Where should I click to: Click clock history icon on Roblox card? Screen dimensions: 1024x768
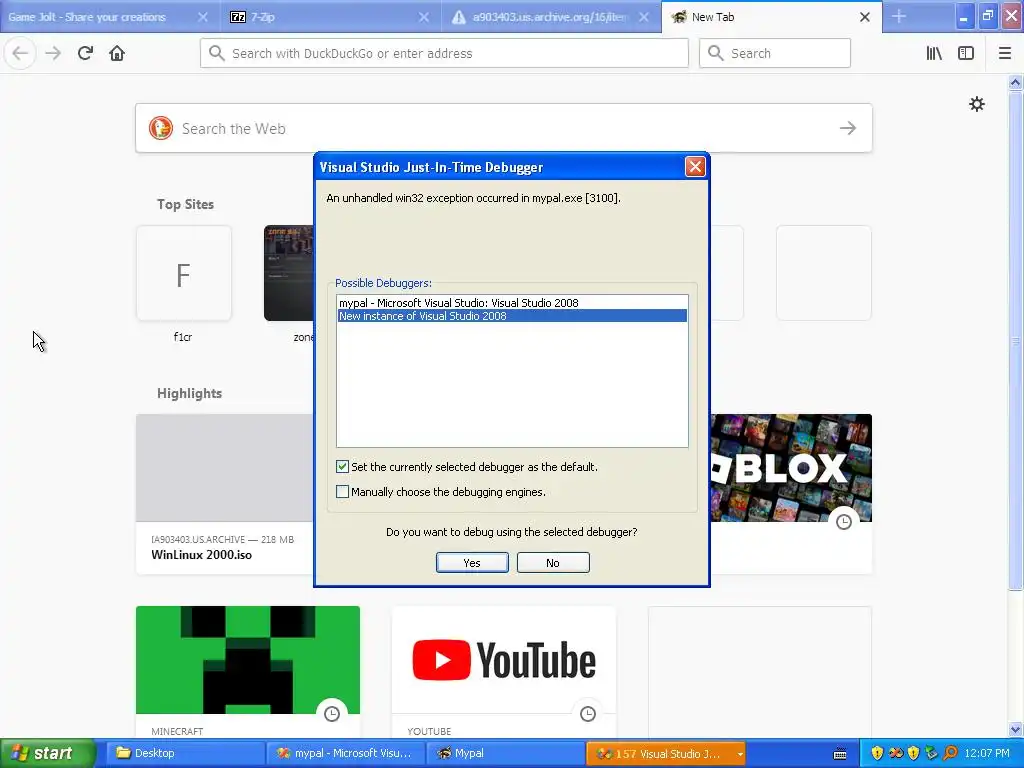pos(844,521)
